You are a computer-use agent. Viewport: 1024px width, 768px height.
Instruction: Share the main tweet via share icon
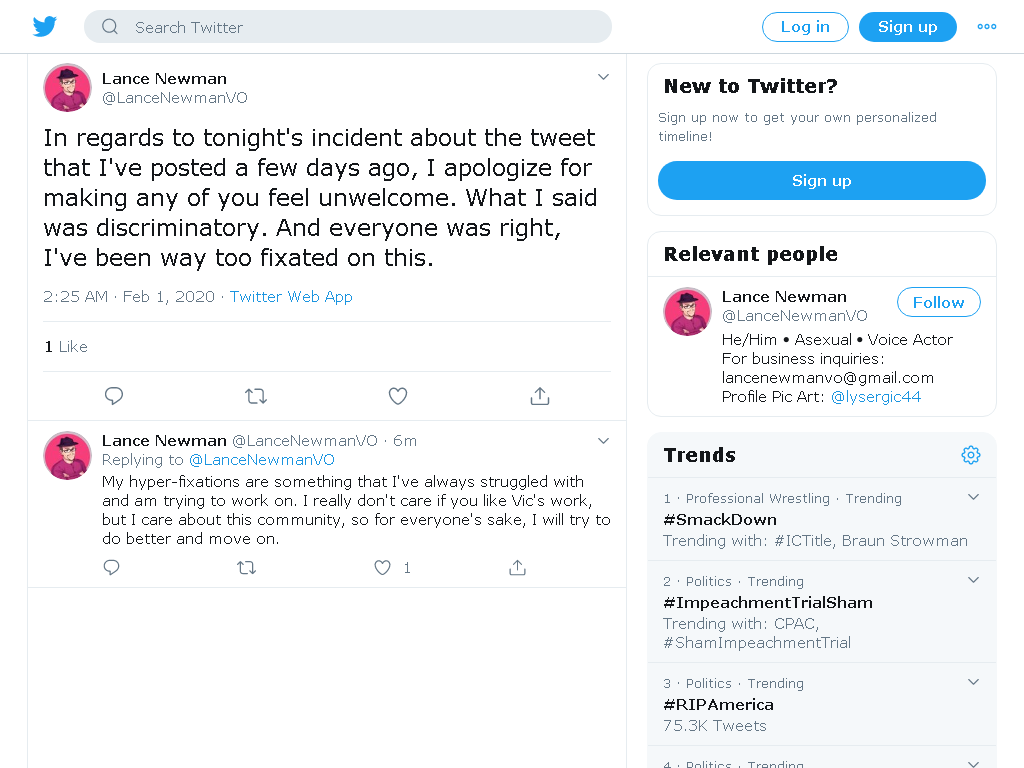pyautogui.click(x=540, y=396)
